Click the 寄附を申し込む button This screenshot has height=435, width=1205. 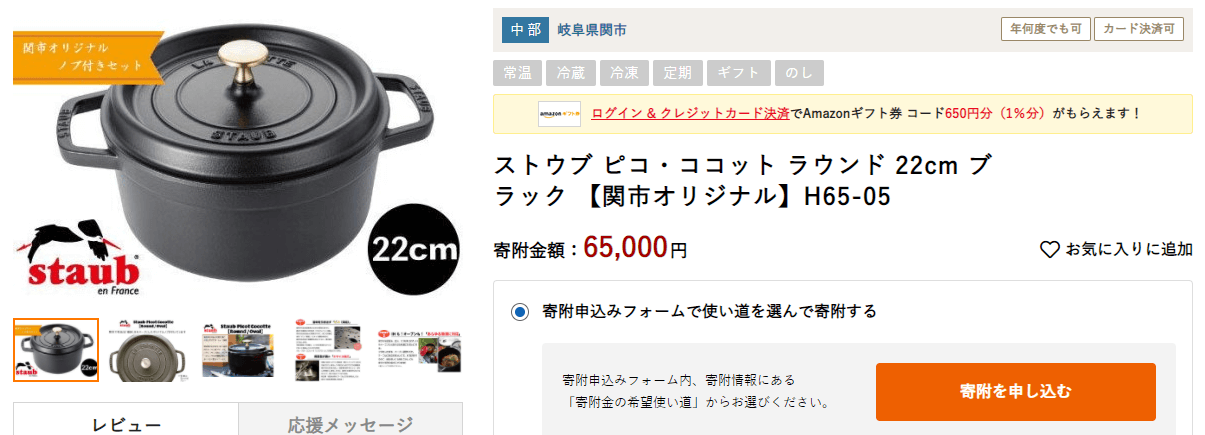tap(1015, 391)
